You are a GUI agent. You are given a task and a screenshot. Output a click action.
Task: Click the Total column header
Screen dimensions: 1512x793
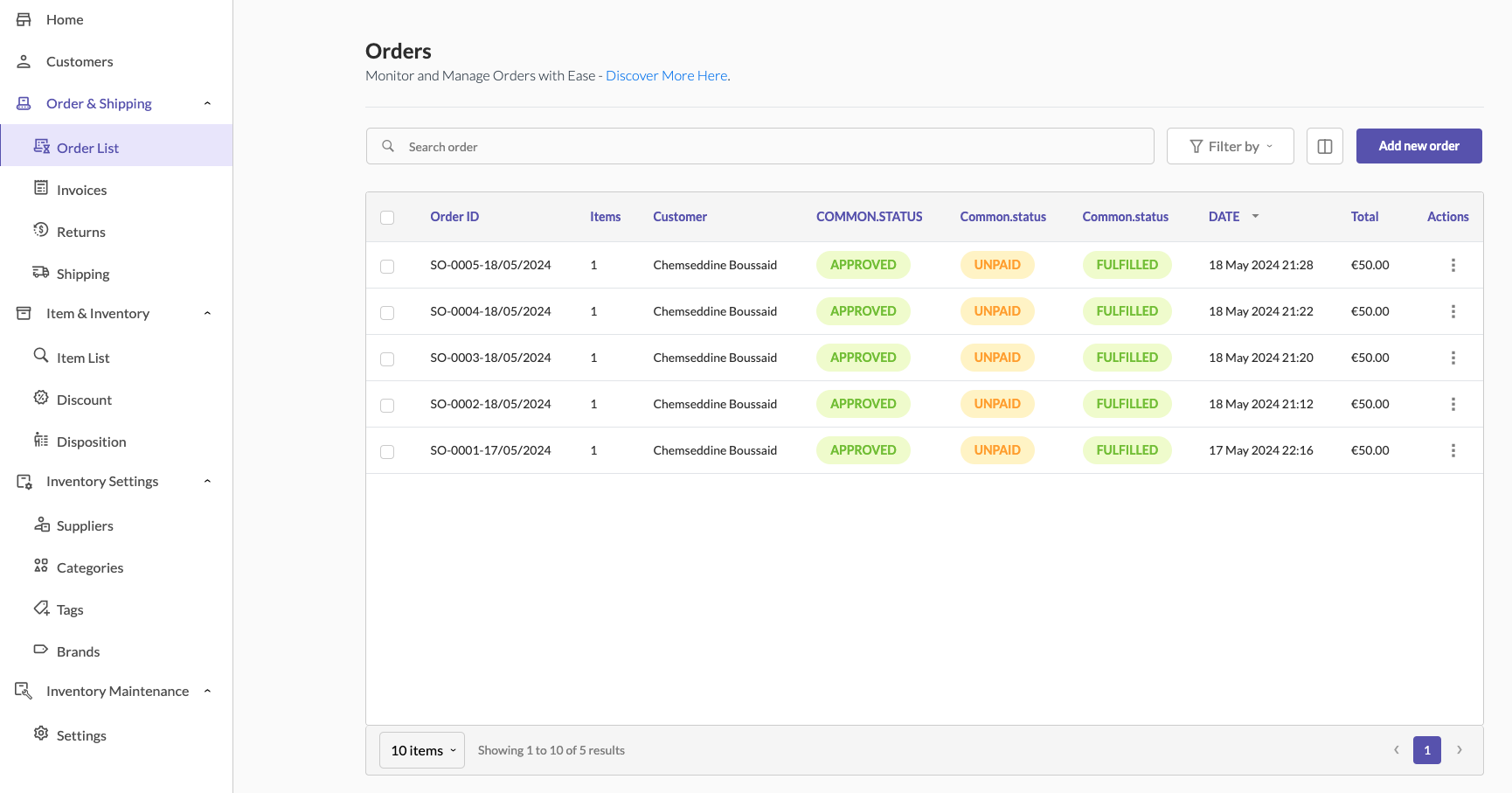tap(1364, 217)
